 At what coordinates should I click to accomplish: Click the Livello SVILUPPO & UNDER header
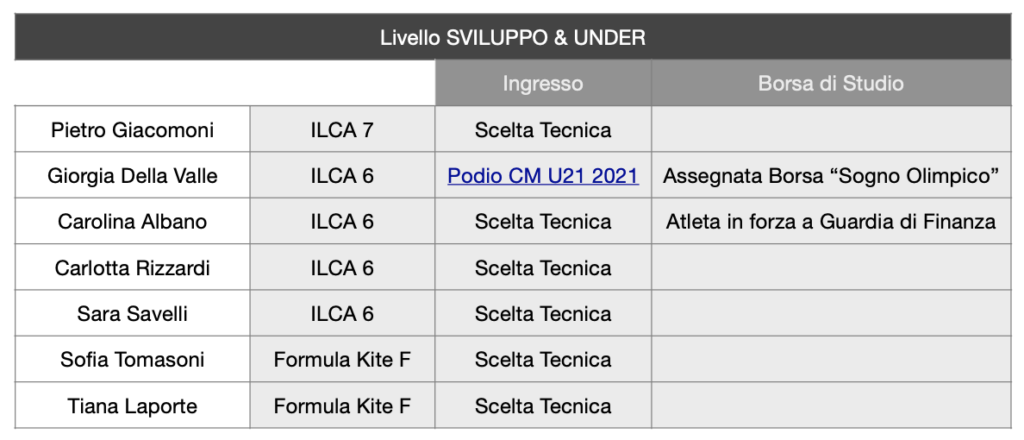[x=512, y=38]
